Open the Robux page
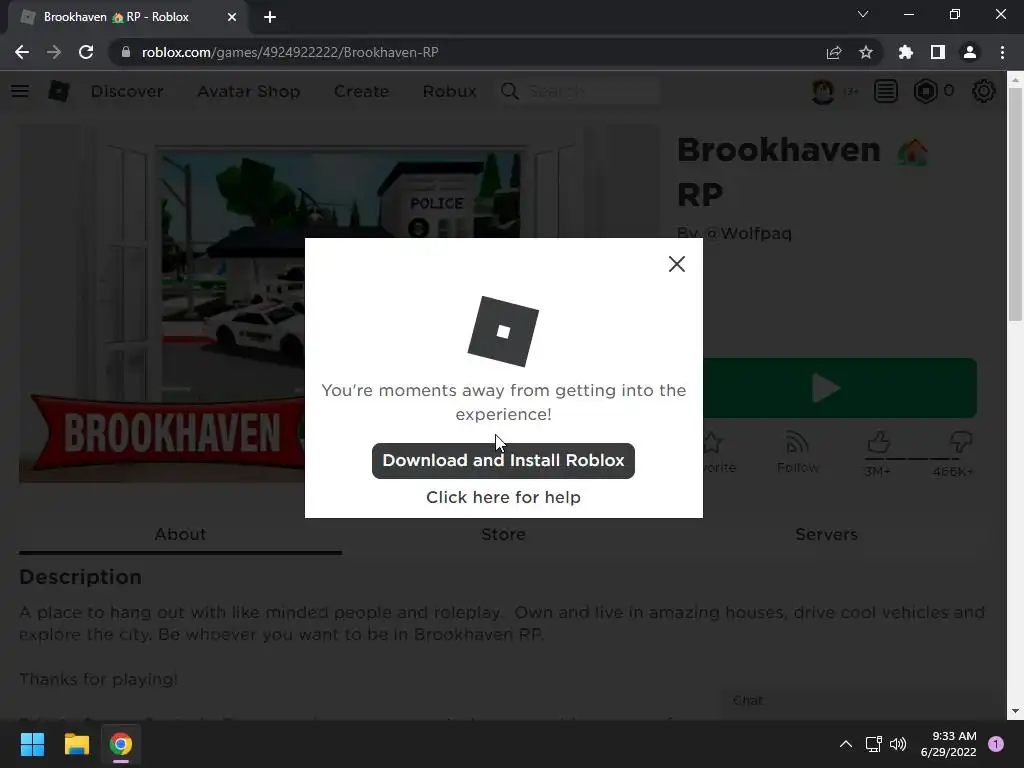Image resolution: width=1024 pixels, height=768 pixels. [449, 91]
